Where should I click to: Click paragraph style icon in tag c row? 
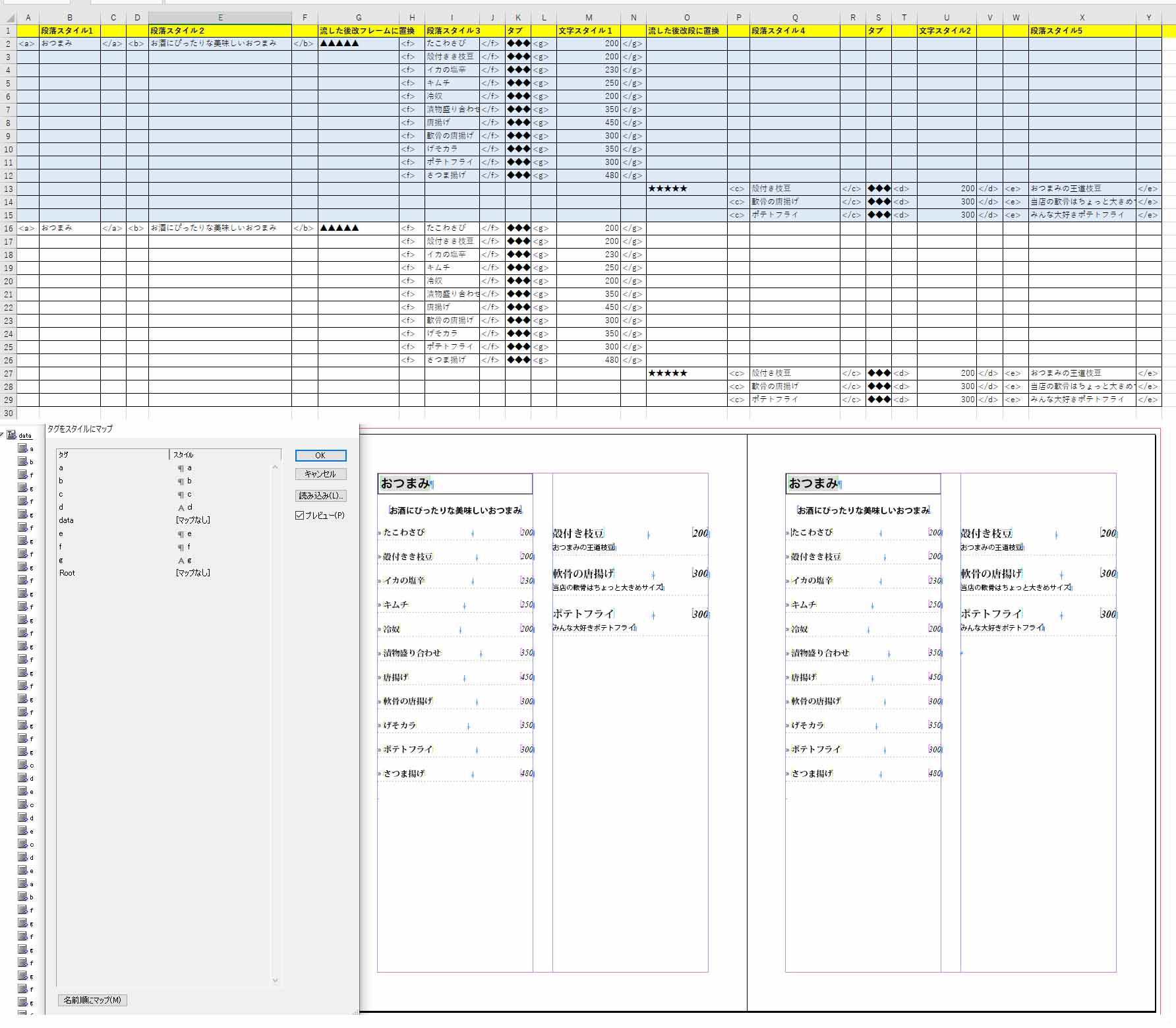(x=181, y=495)
